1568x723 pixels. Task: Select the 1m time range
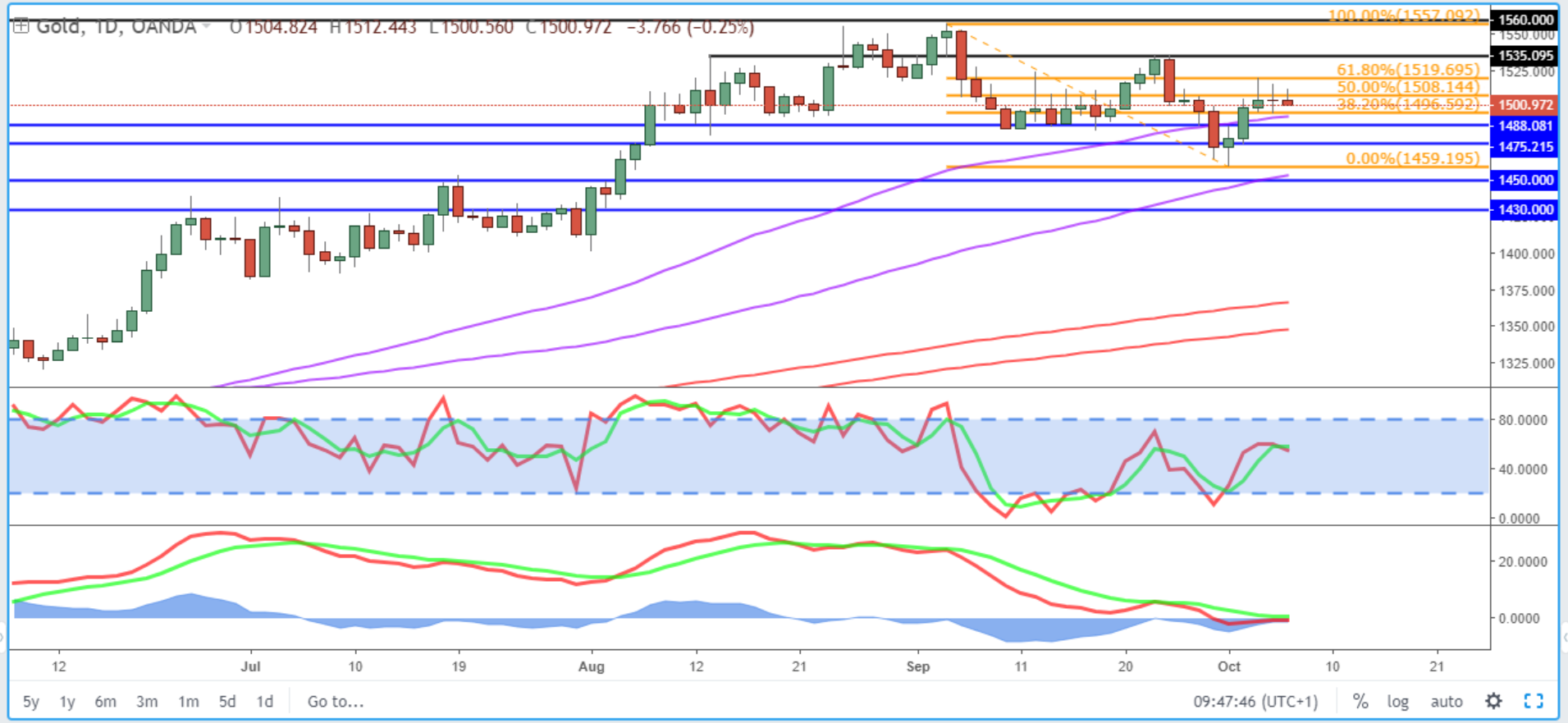189,702
